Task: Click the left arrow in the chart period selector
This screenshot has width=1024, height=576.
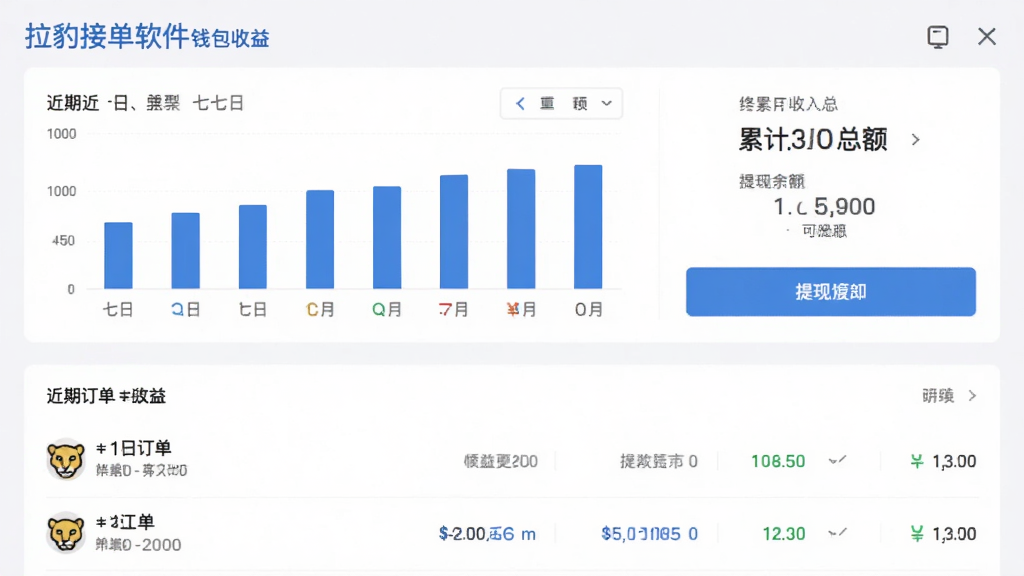Action: click(x=520, y=103)
